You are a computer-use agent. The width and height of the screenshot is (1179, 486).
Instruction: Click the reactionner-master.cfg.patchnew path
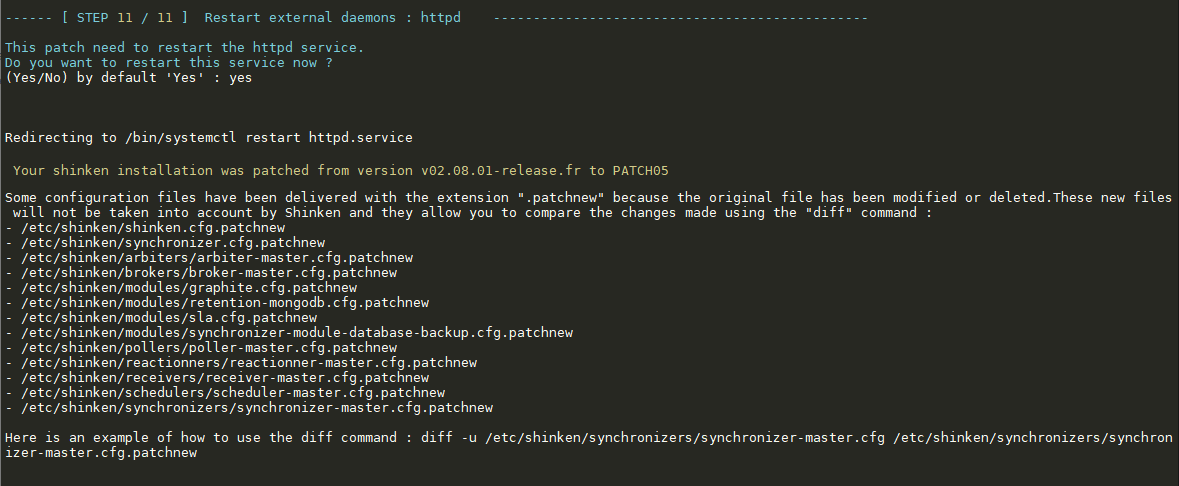tap(248, 363)
